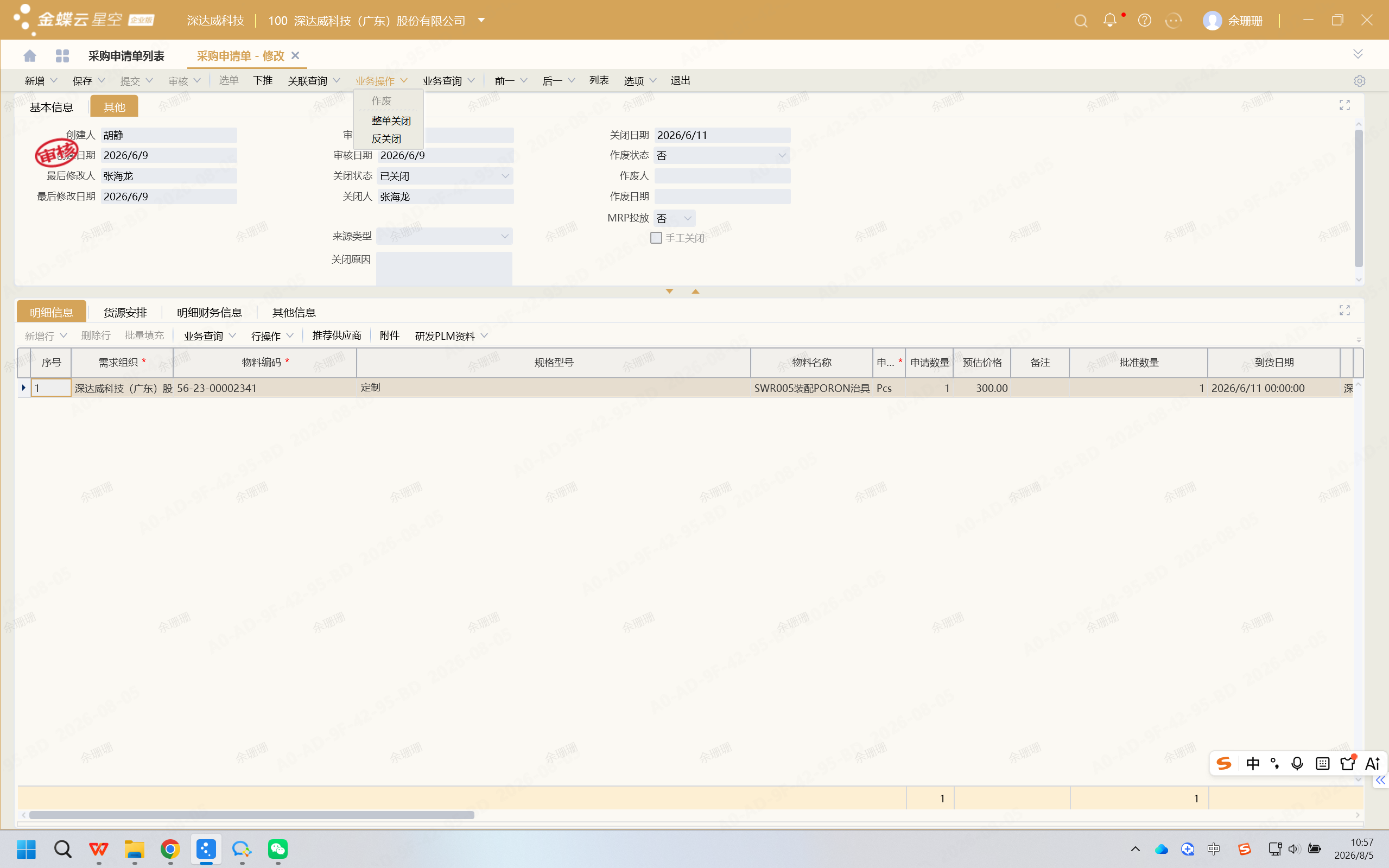Switch to the 货源安排 tab
Screen dimensions: 1389x868
point(125,312)
